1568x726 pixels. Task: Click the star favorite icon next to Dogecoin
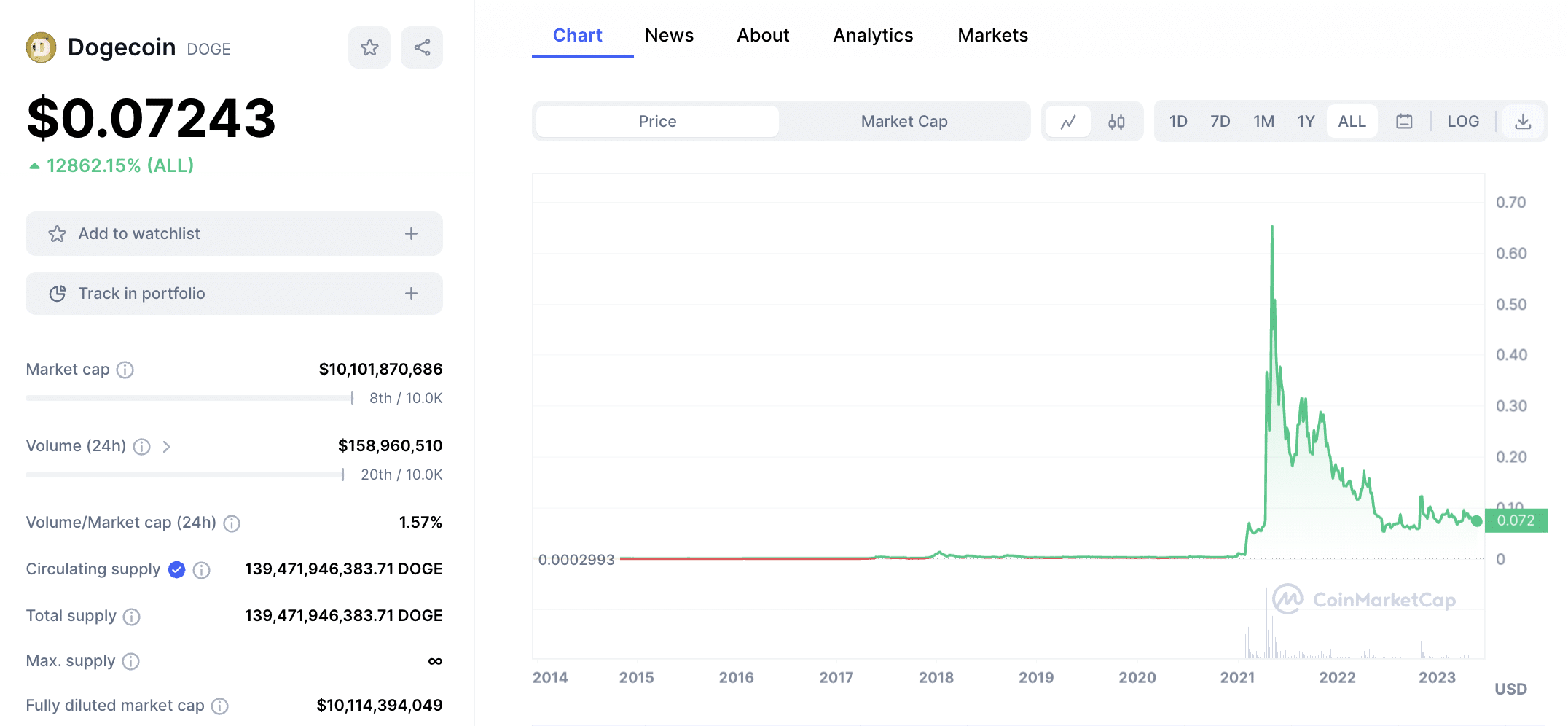click(369, 48)
